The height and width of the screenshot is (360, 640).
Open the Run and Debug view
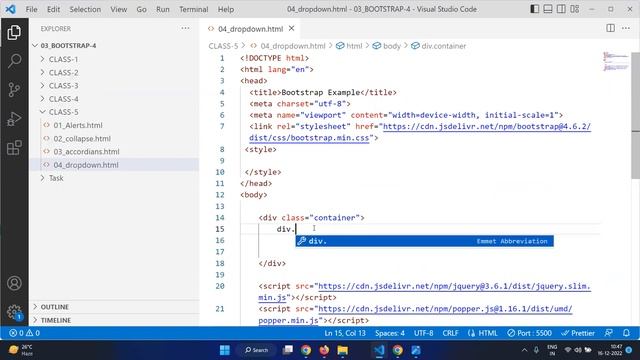[14, 119]
